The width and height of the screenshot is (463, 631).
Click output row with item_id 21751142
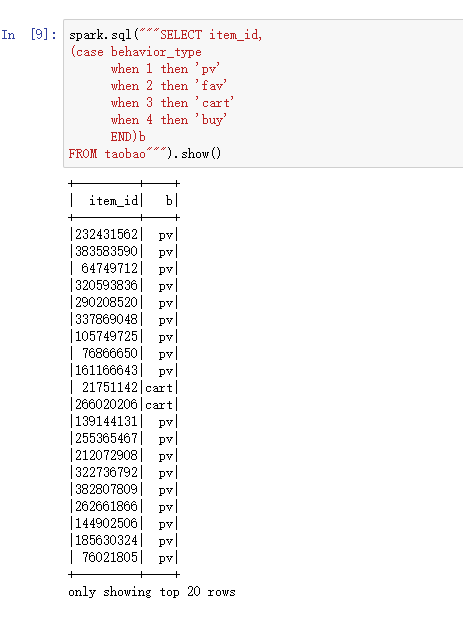click(x=124, y=387)
